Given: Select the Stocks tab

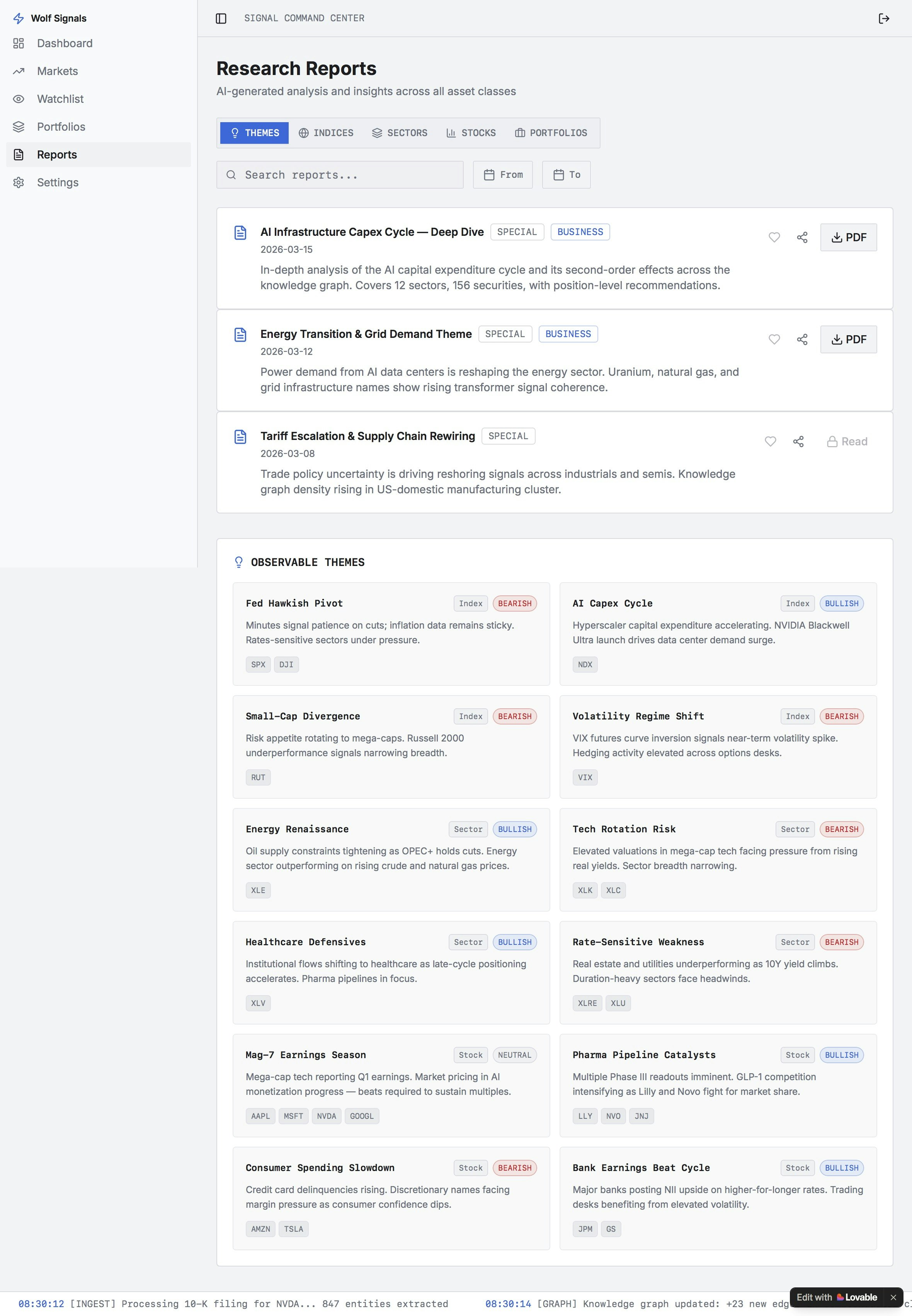Looking at the screenshot, I should click(471, 133).
